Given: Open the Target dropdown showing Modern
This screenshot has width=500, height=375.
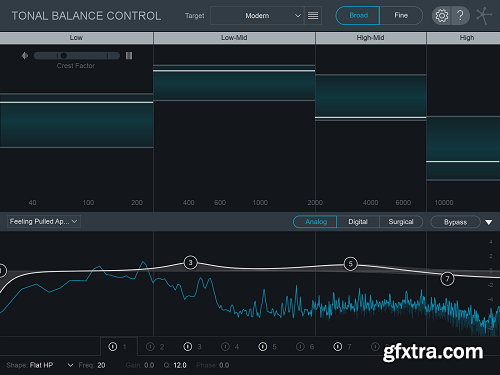Looking at the screenshot, I should (257, 16).
